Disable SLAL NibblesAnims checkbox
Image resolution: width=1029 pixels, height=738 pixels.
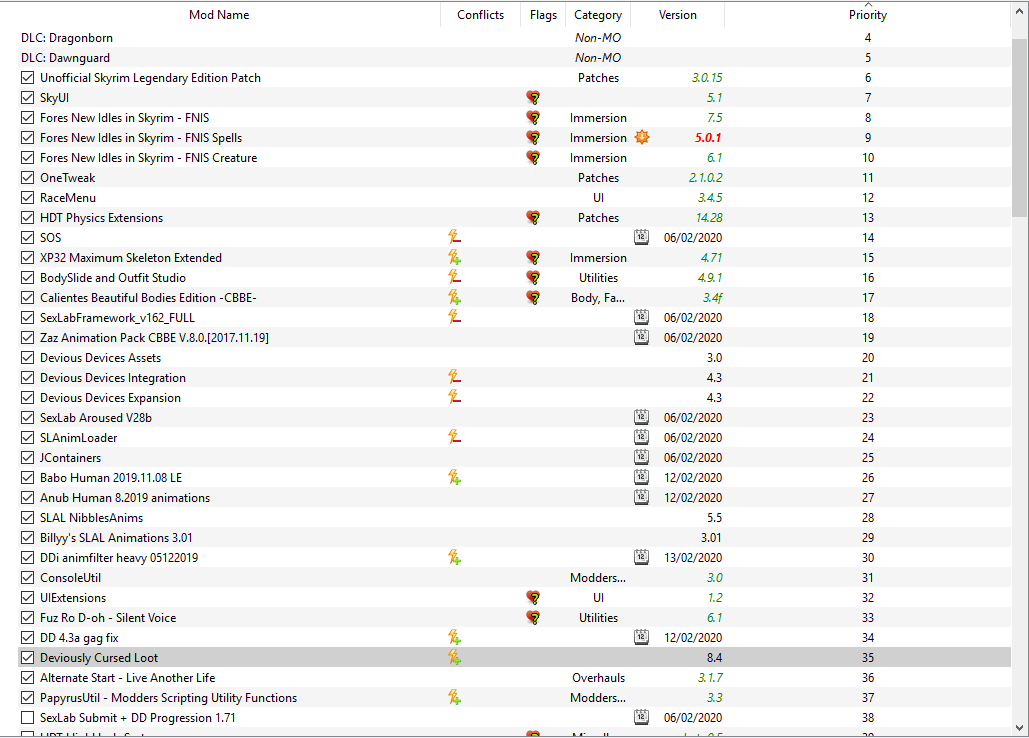click(28, 518)
